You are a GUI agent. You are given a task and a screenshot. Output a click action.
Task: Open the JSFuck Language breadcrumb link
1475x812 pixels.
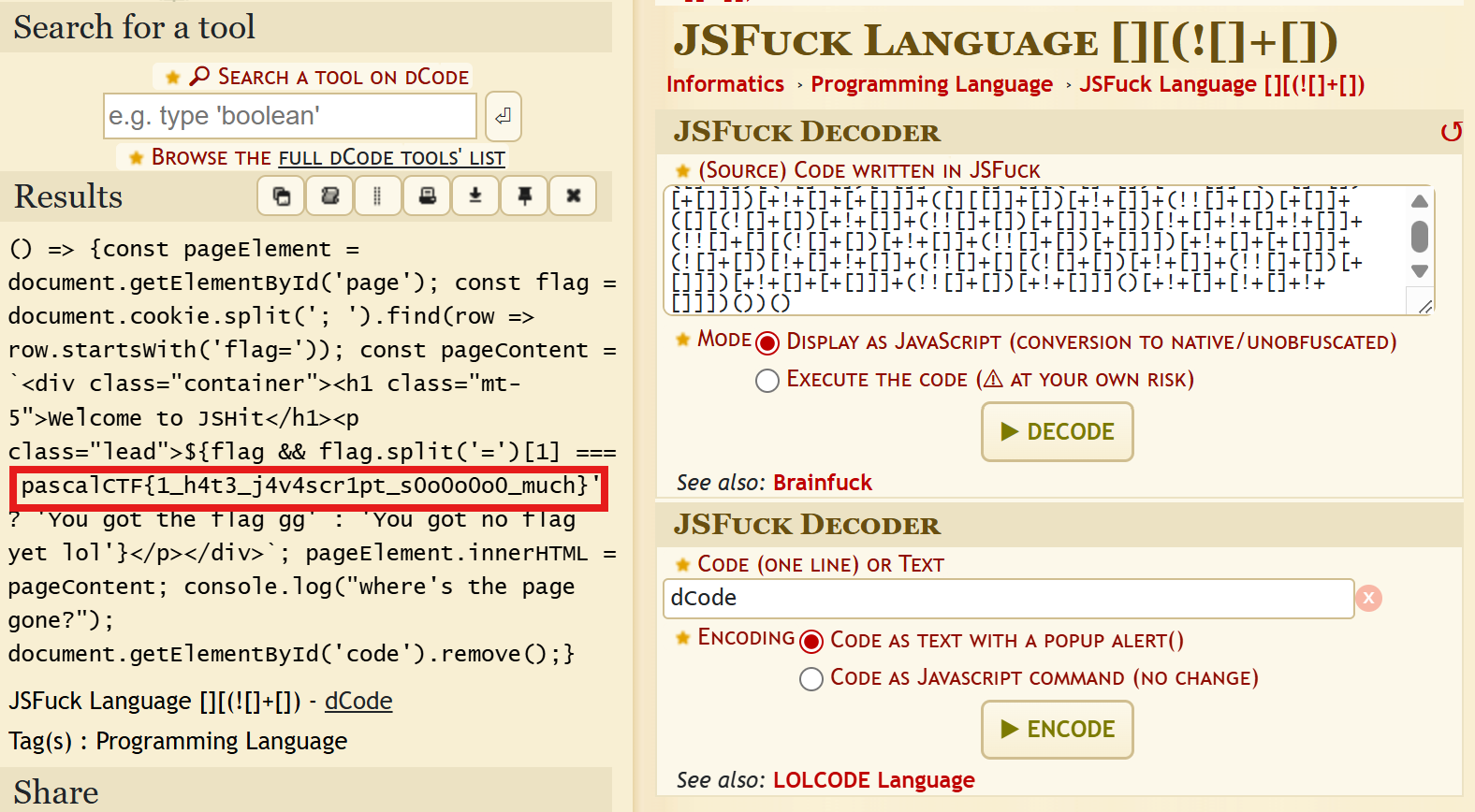click(x=1222, y=84)
